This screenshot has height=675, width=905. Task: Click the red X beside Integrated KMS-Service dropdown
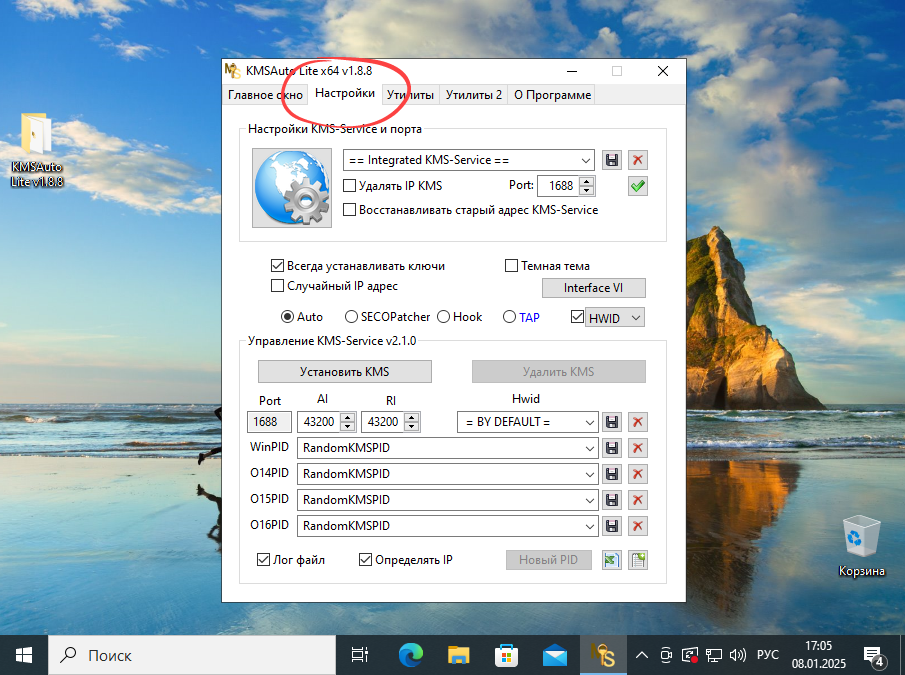coord(637,160)
